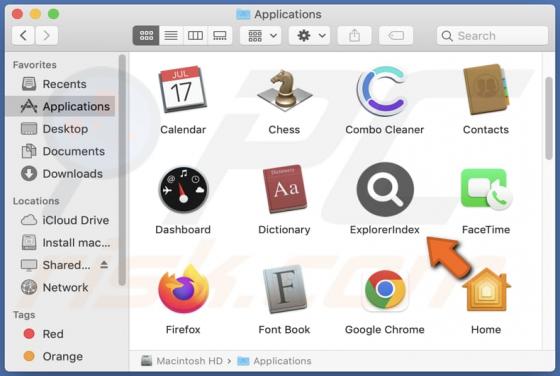
Task: Select Applications in the sidebar
Action: [x=61, y=106]
